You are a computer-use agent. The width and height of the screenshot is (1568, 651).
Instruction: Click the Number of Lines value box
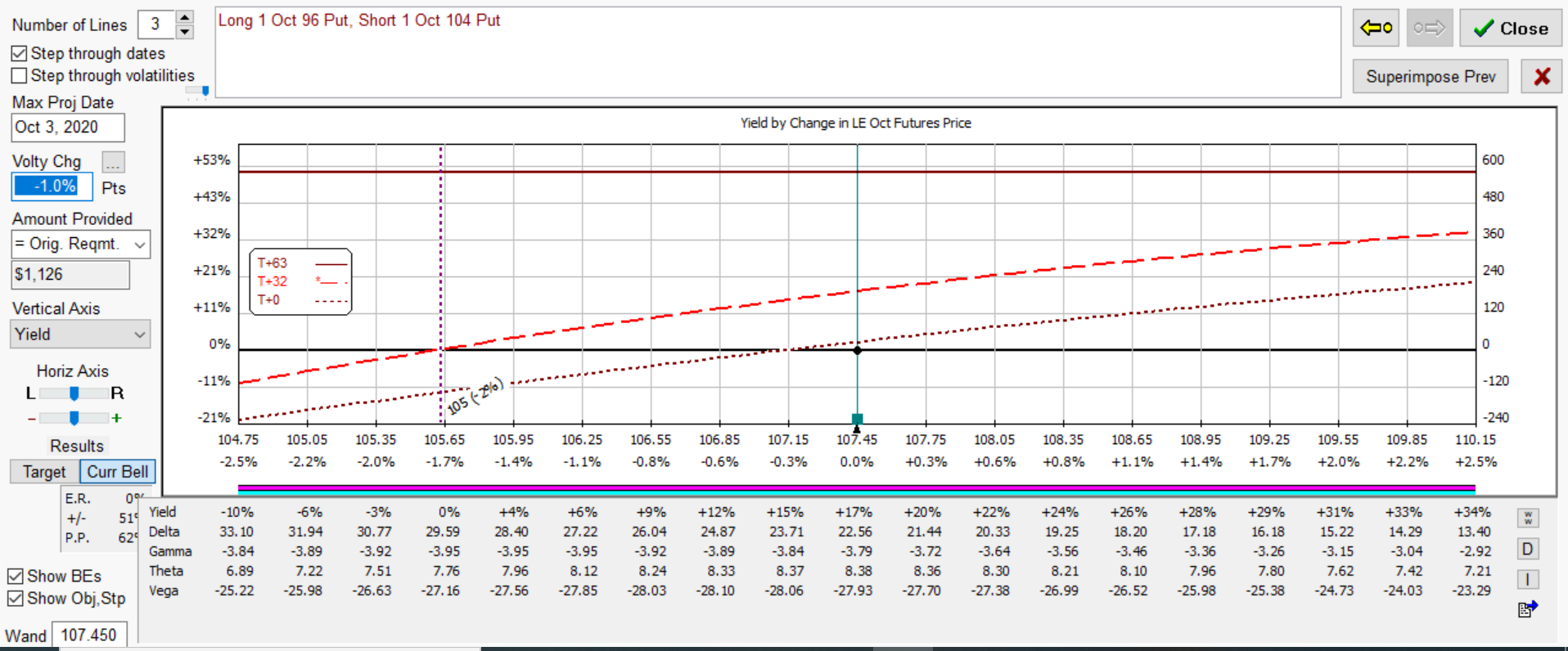156,25
